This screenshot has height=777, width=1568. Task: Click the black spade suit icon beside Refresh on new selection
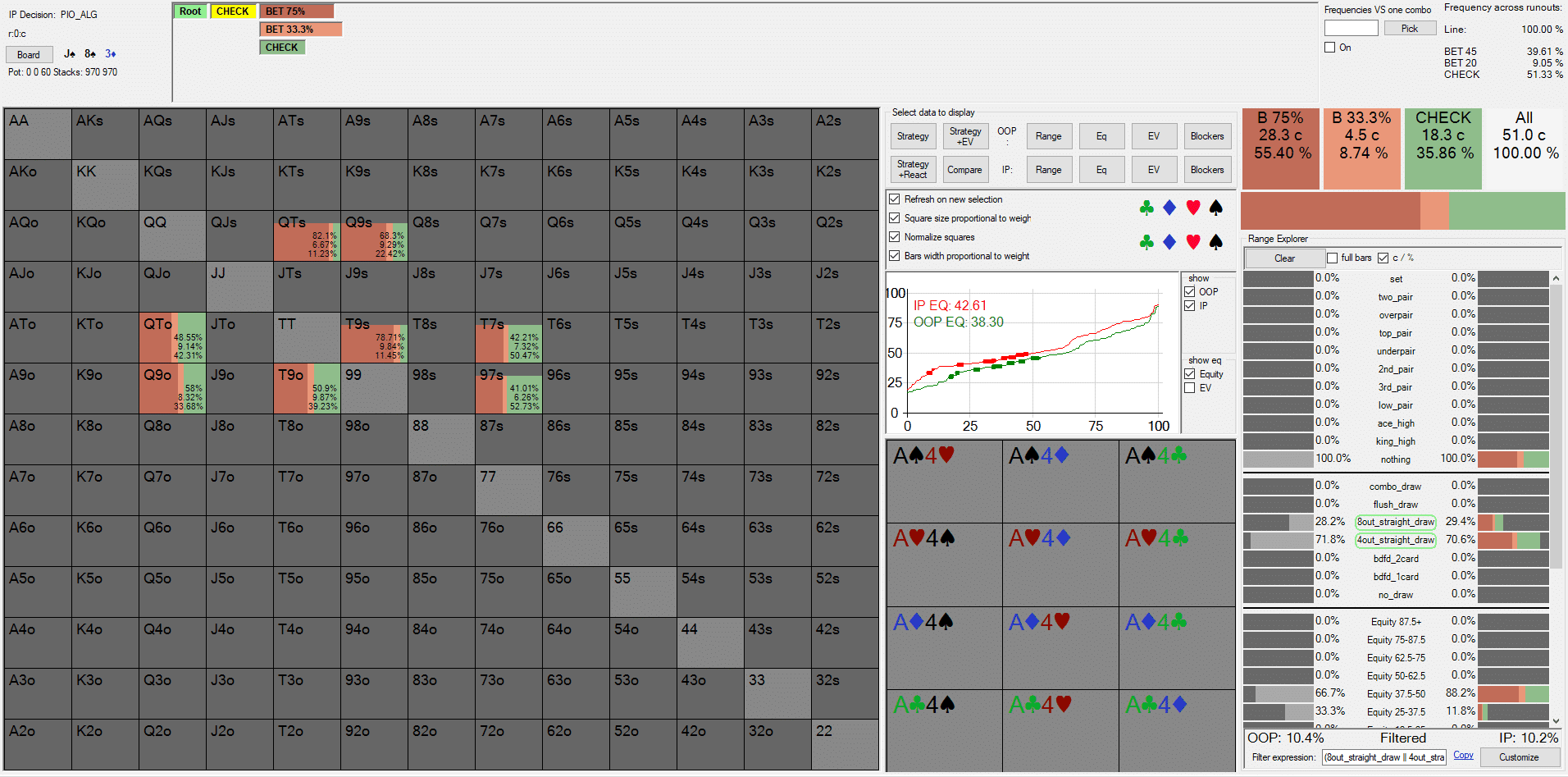pyautogui.click(x=1216, y=208)
